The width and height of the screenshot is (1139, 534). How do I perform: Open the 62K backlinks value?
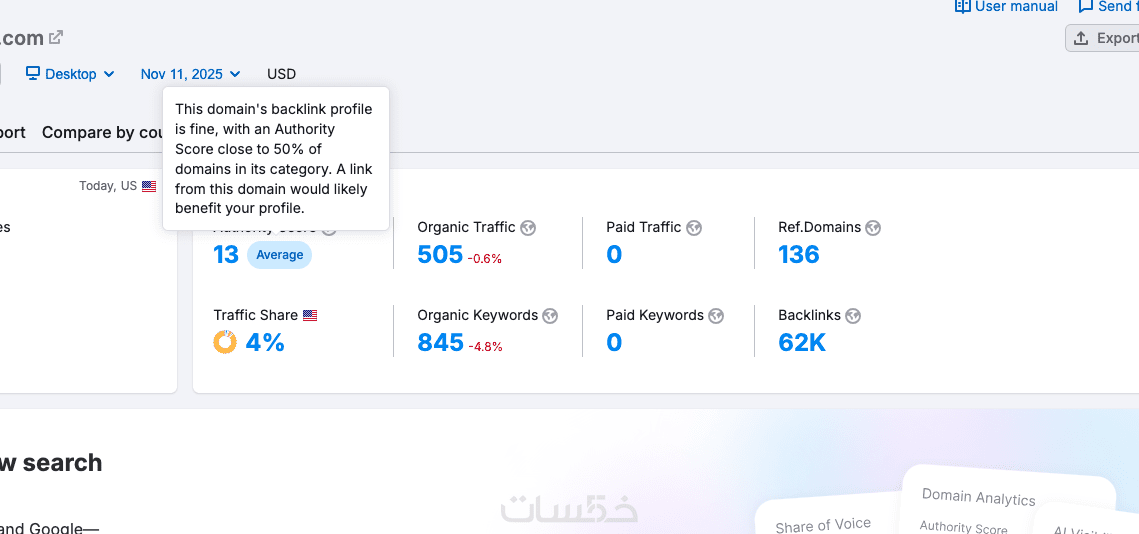tap(802, 343)
